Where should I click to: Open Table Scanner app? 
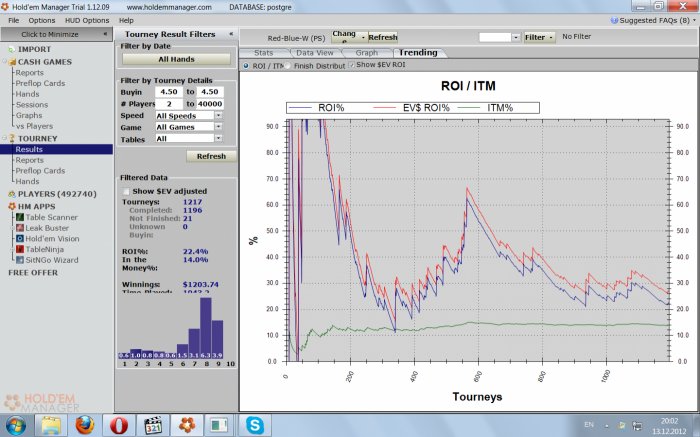[52, 216]
